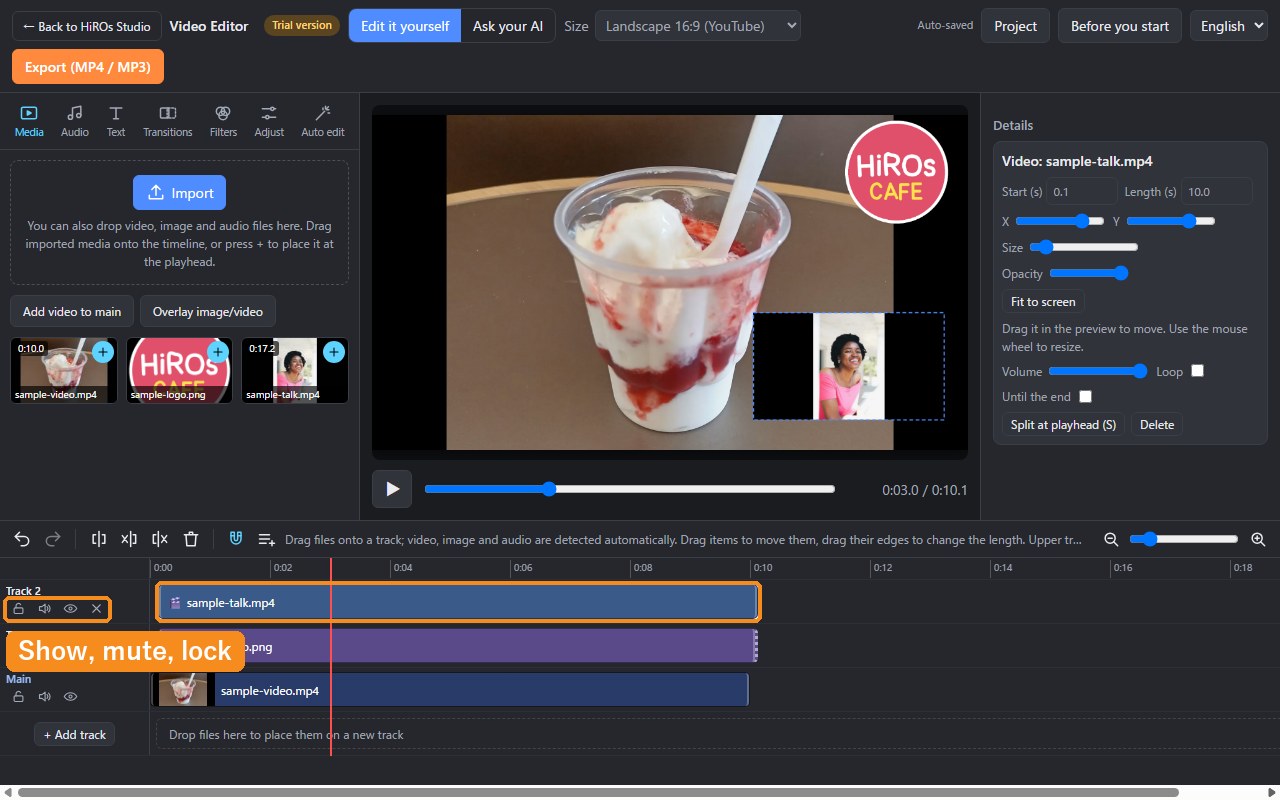
Task: Add sample-logo.png with its plus icon
Action: click(x=218, y=352)
